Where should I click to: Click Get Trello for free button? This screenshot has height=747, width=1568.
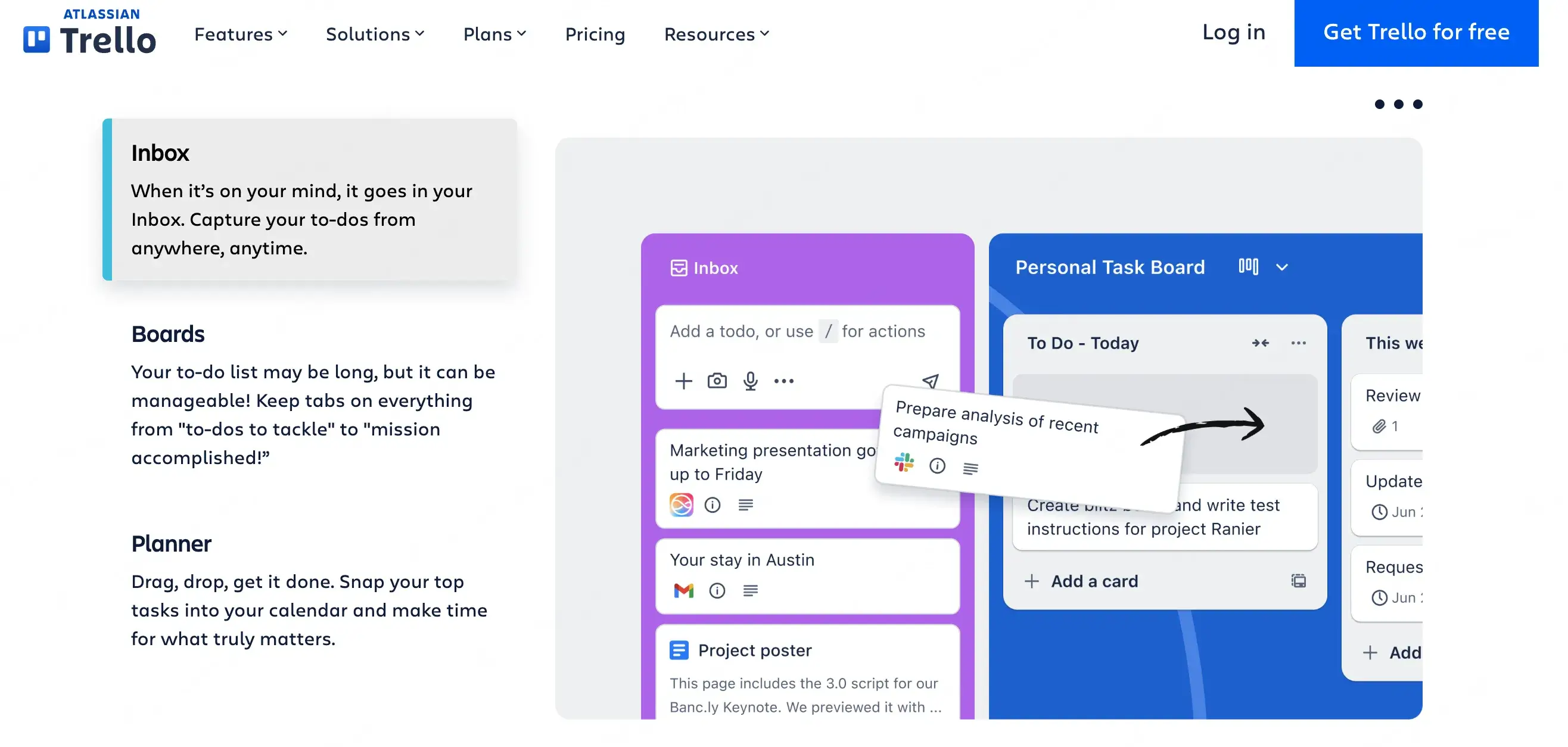click(1416, 33)
